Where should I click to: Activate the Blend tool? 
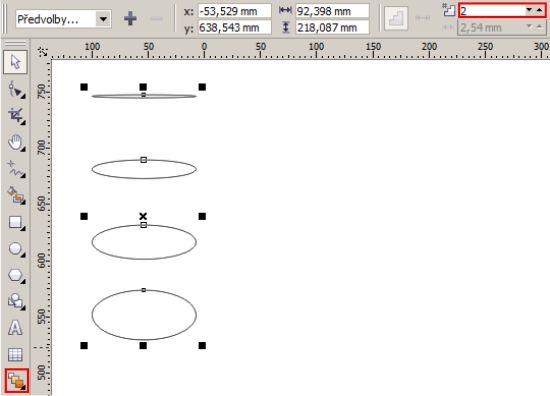16,381
